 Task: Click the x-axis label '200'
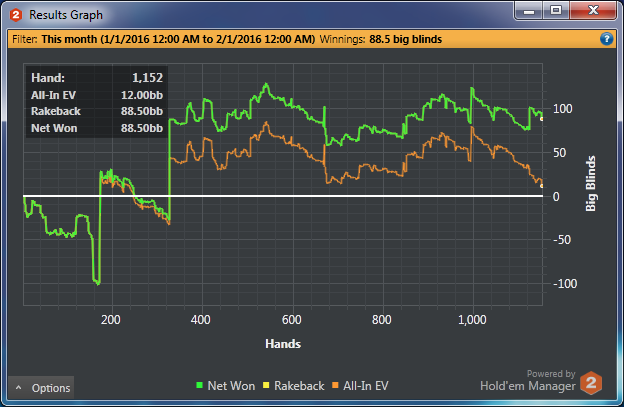point(111,319)
